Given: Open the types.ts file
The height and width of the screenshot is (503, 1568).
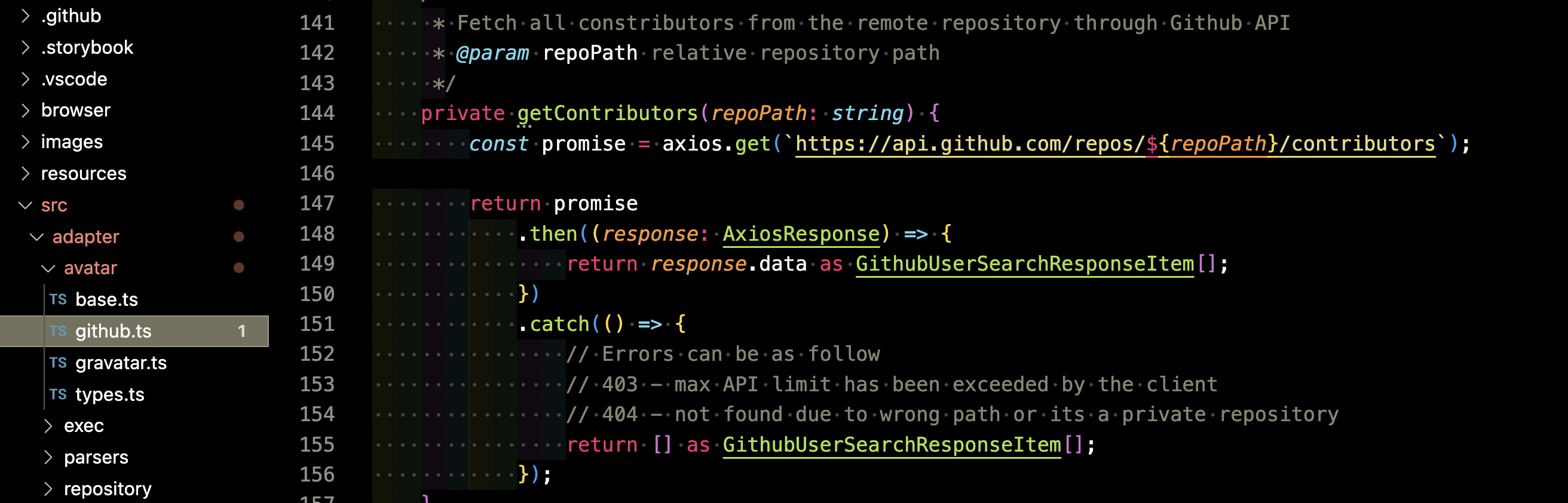Looking at the screenshot, I should click(109, 394).
